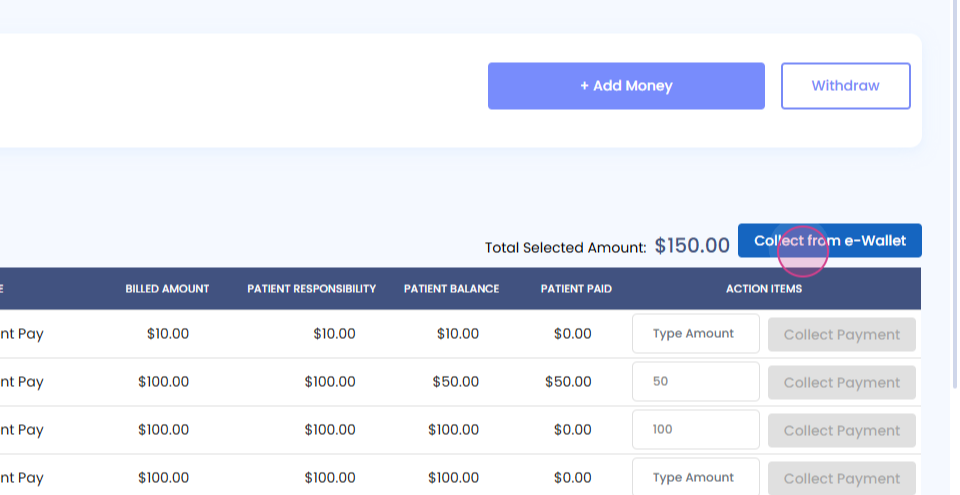
Task: Focus the Type Amount field in bottom row
Action: click(x=695, y=478)
